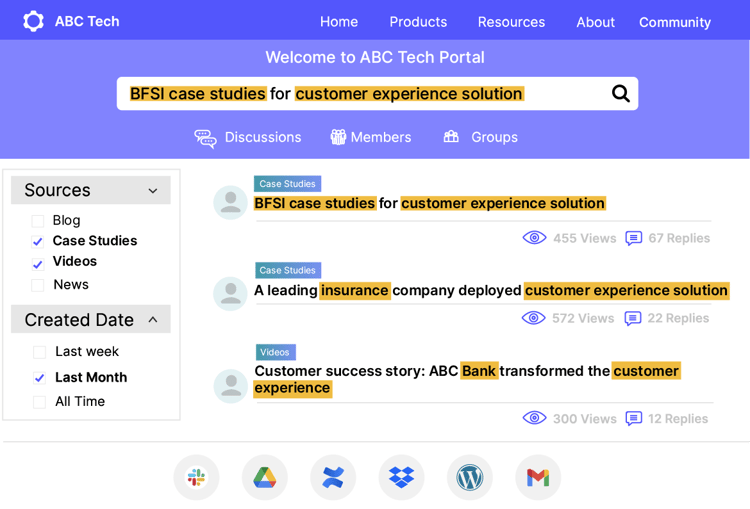The width and height of the screenshot is (750, 509).
Task: Click eye icon next to 572 Views
Action: point(534,318)
